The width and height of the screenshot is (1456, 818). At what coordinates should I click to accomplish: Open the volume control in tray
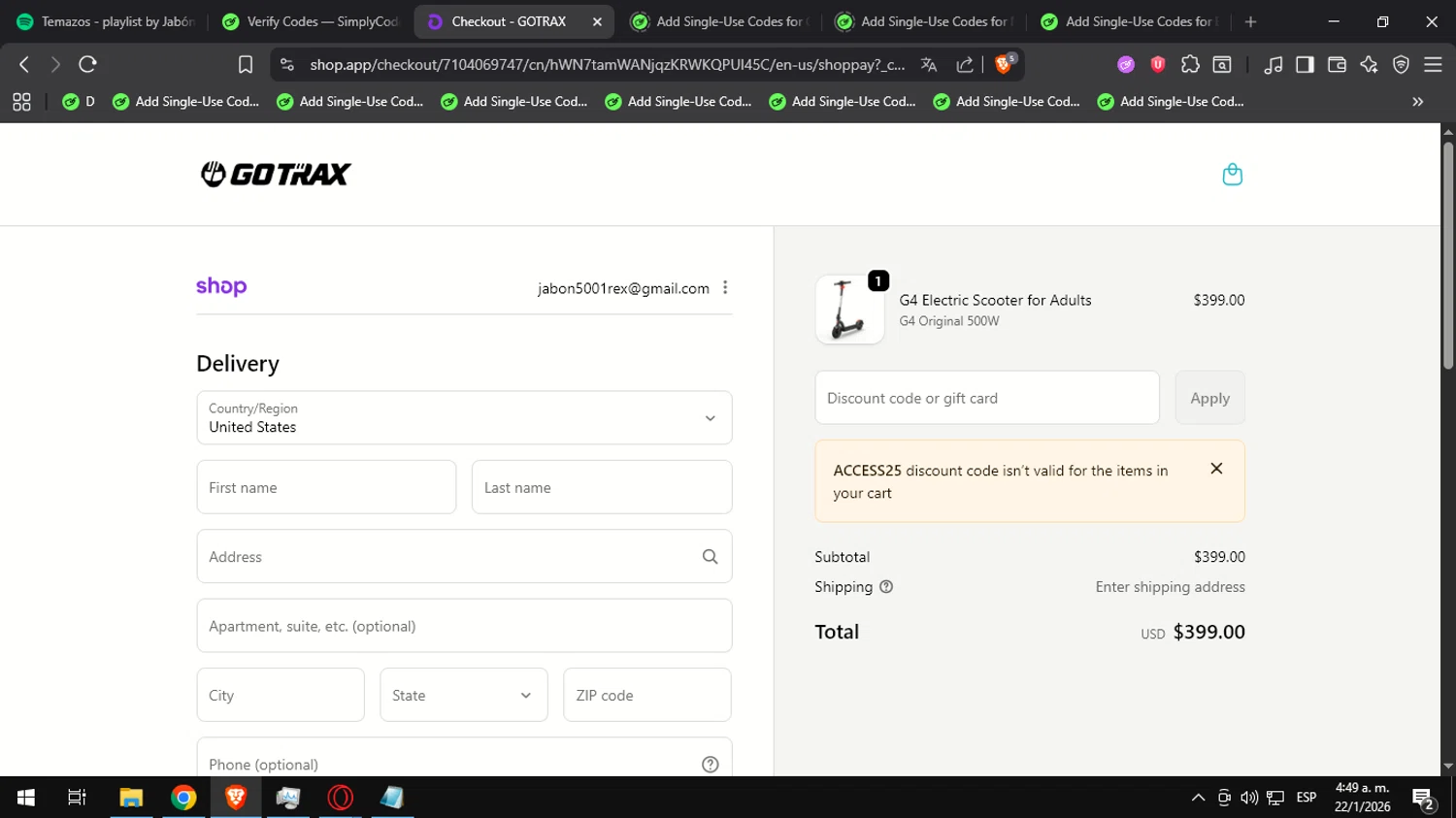1249,798
